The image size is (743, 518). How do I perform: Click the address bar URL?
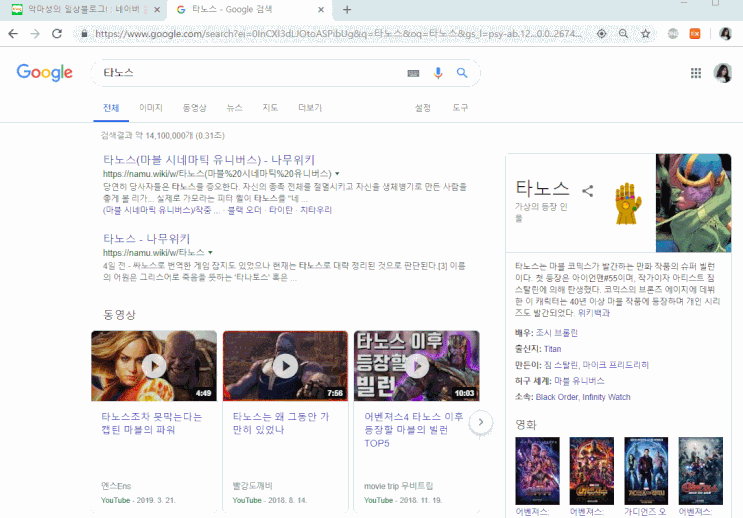(x=338, y=34)
